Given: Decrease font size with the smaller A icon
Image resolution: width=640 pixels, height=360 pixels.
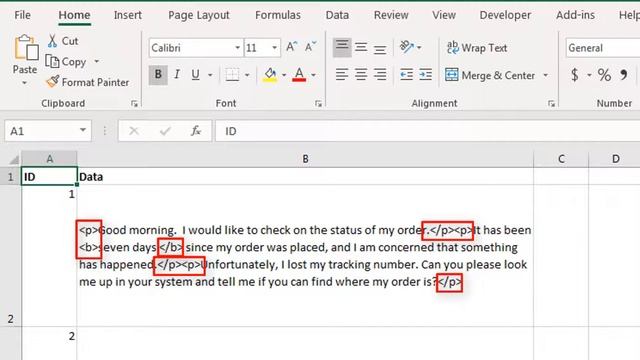Looking at the screenshot, I should point(310,47).
